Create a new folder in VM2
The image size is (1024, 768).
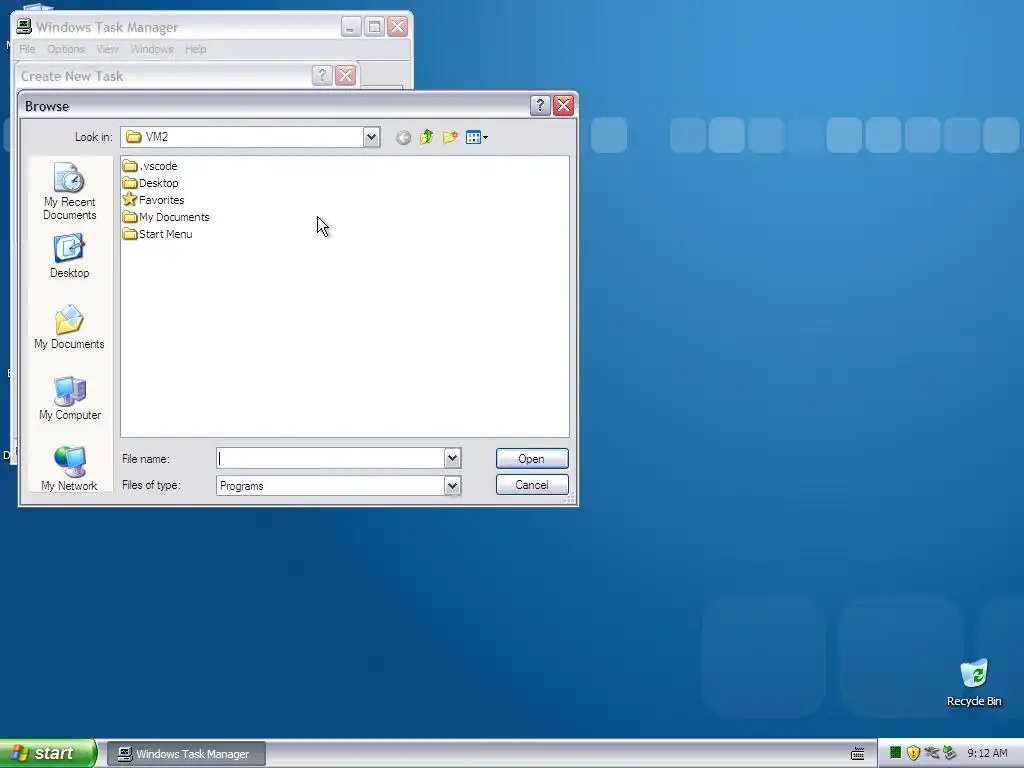[450, 137]
